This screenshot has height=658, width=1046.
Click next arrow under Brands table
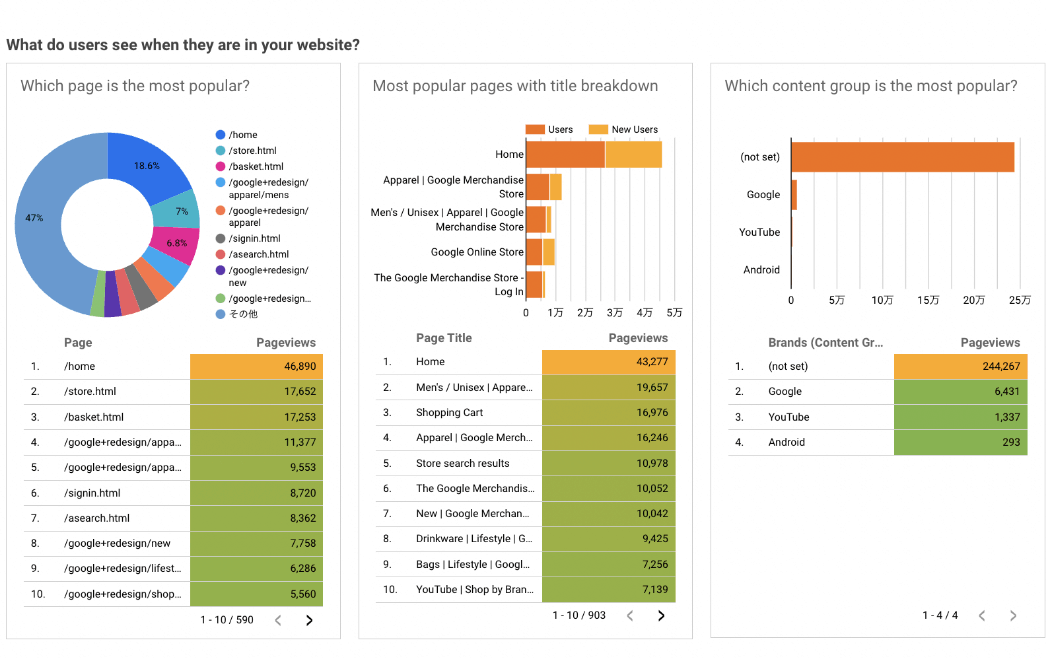[1013, 615]
